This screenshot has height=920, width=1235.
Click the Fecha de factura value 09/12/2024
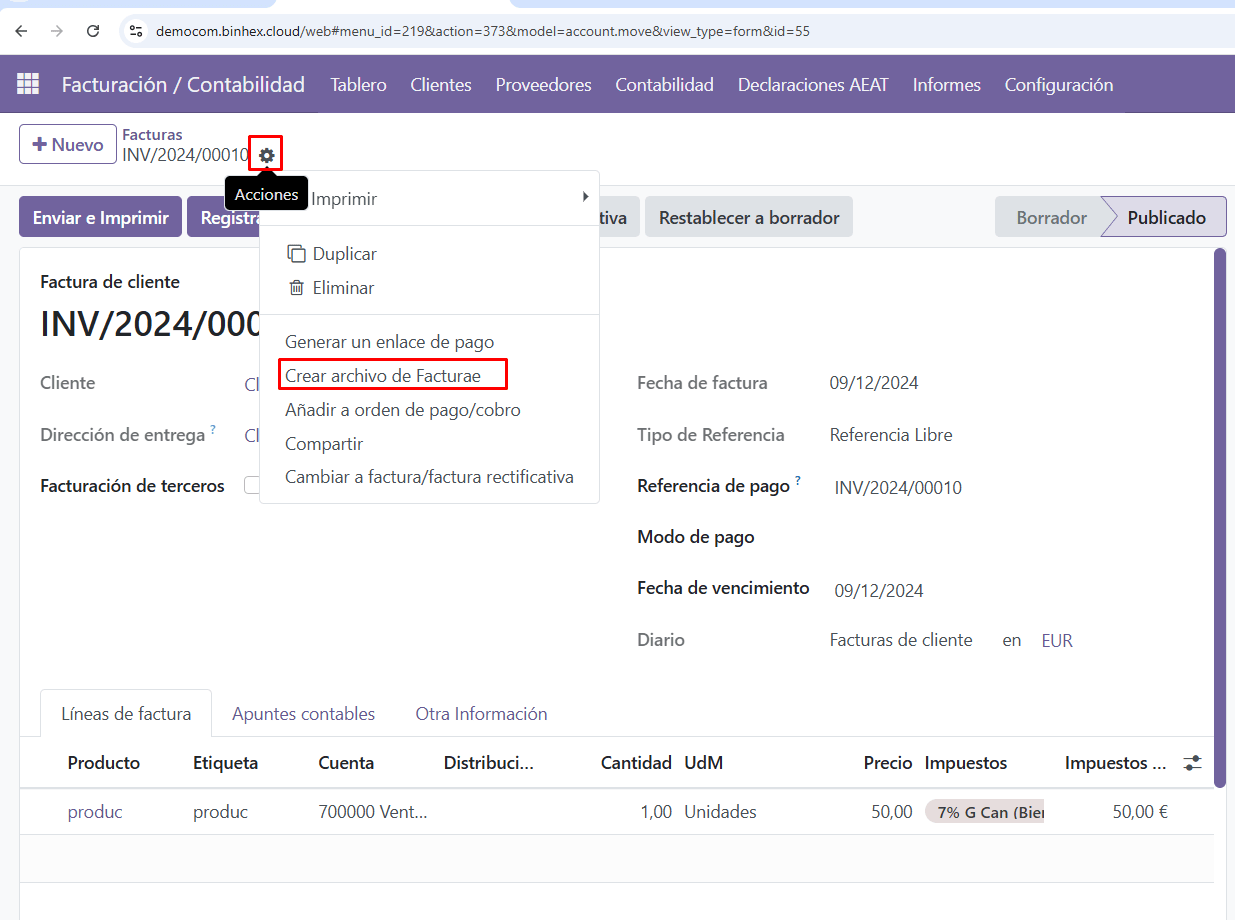(874, 383)
